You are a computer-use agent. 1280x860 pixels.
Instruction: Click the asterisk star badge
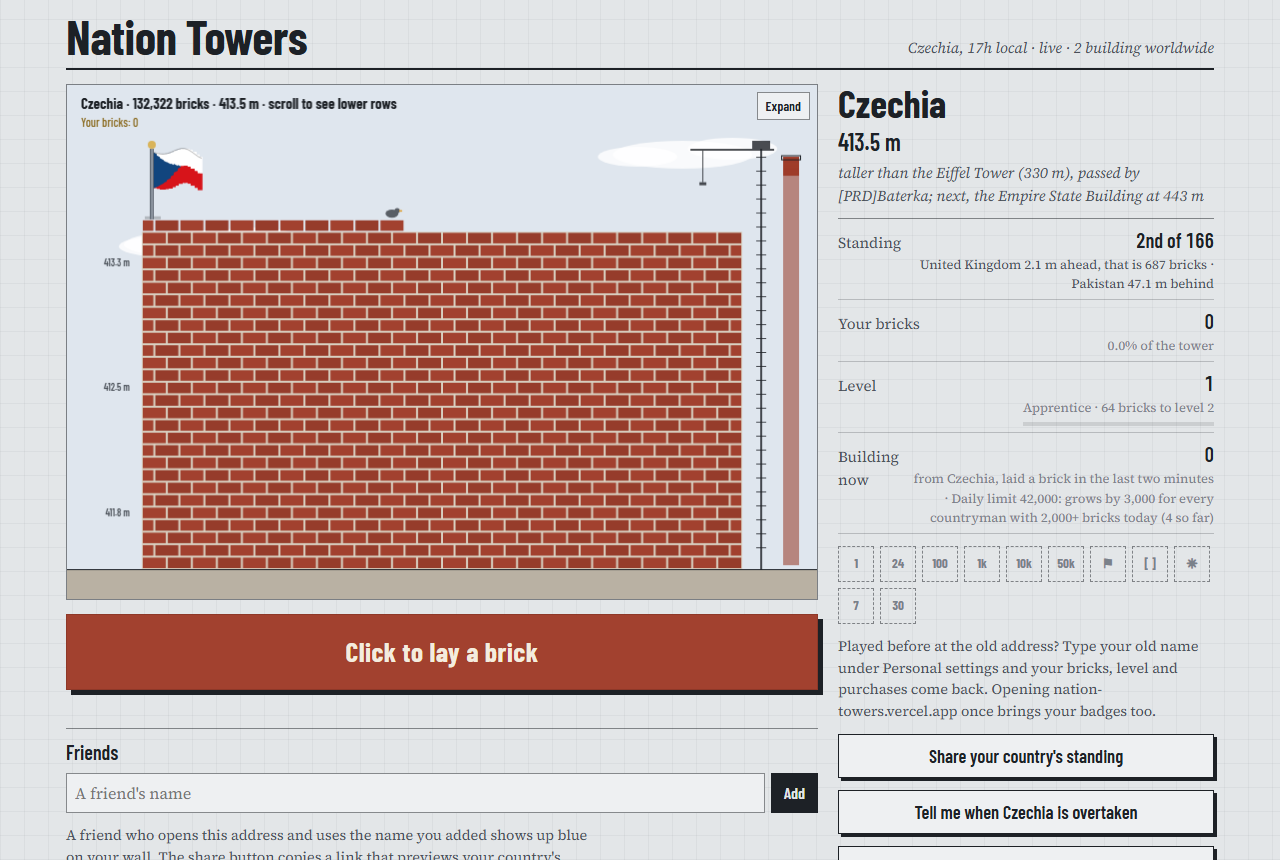coord(1192,564)
